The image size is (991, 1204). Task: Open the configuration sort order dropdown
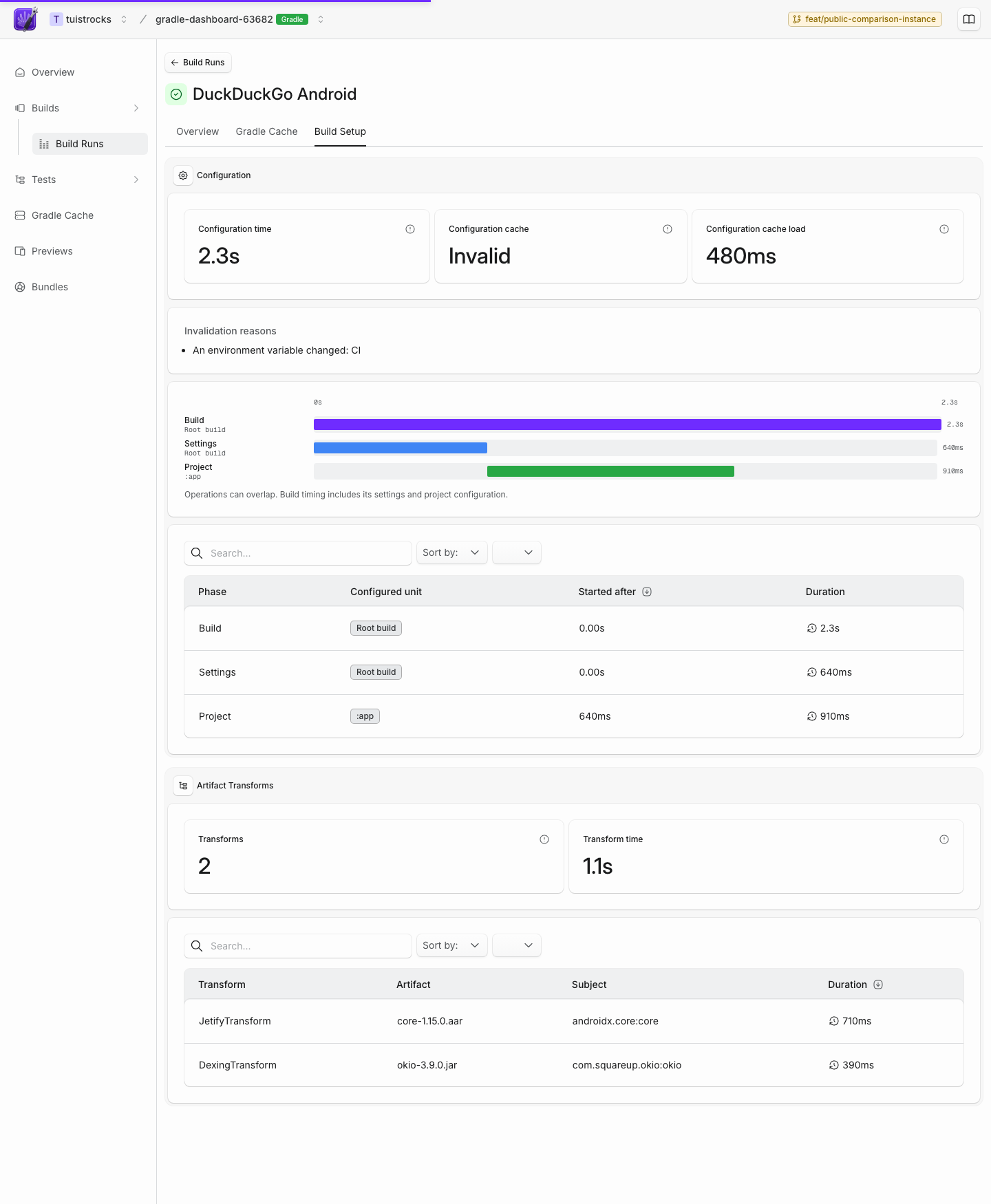click(x=517, y=552)
